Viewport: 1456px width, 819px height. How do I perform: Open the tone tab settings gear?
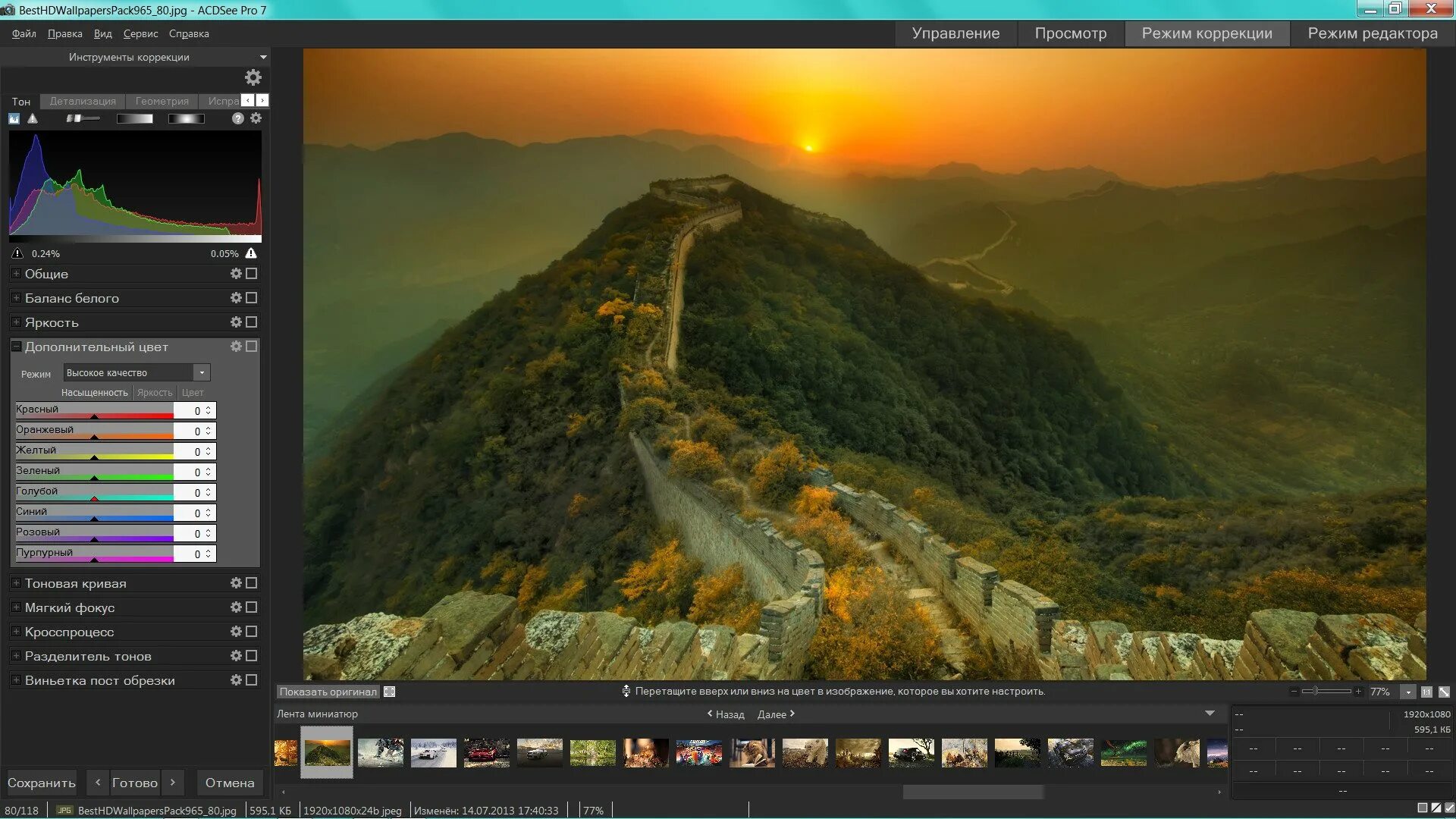256,118
